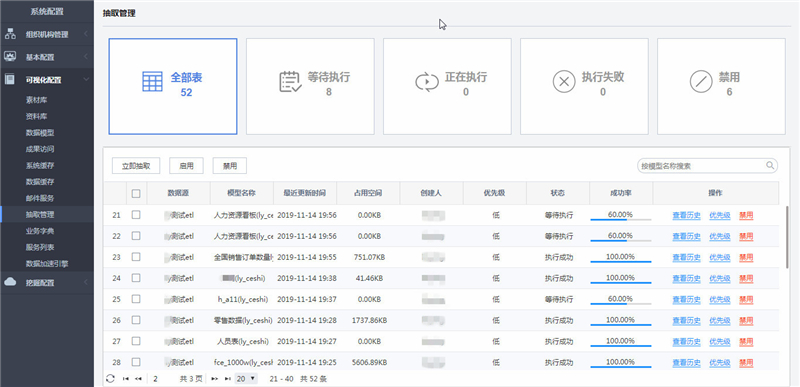Open 业务字典 in the sidebar
Image resolution: width=800 pixels, height=387 pixels.
click(x=40, y=231)
